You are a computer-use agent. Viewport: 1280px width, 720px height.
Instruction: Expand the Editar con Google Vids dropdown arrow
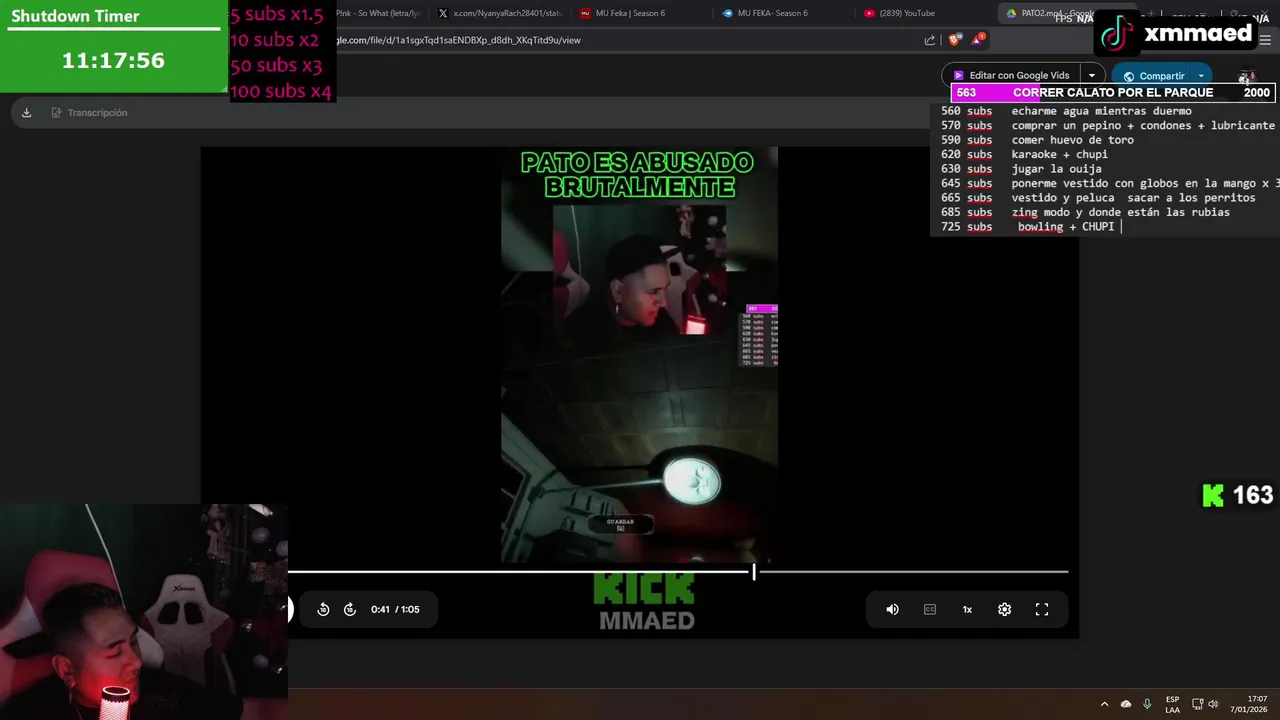1092,75
